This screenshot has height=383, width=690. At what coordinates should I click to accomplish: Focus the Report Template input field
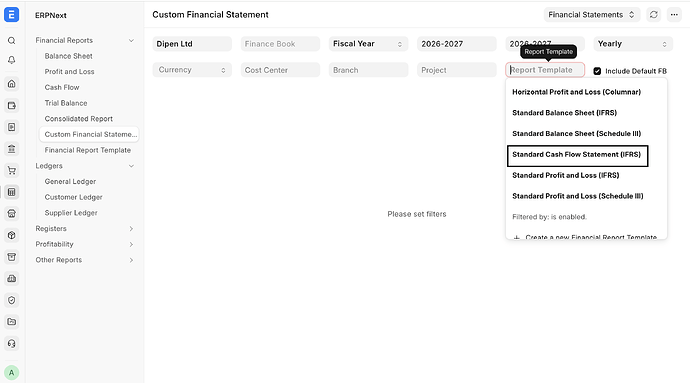pyautogui.click(x=545, y=70)
